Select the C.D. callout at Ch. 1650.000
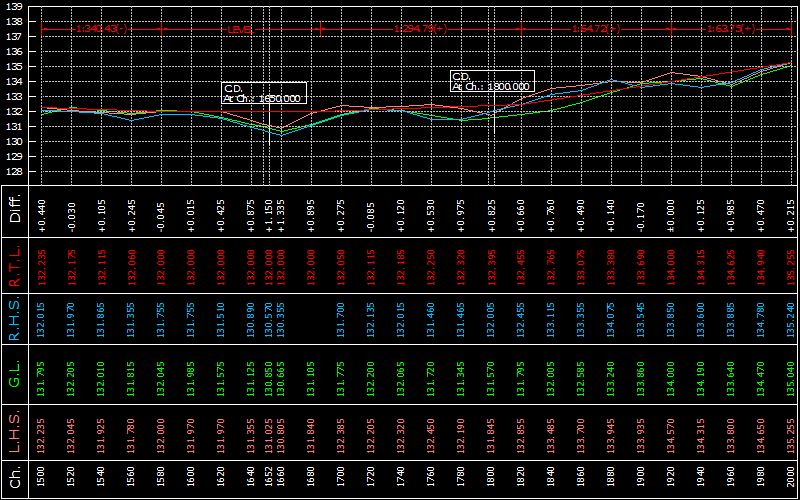Screen dimensions: 800x500 coord(264,93)
